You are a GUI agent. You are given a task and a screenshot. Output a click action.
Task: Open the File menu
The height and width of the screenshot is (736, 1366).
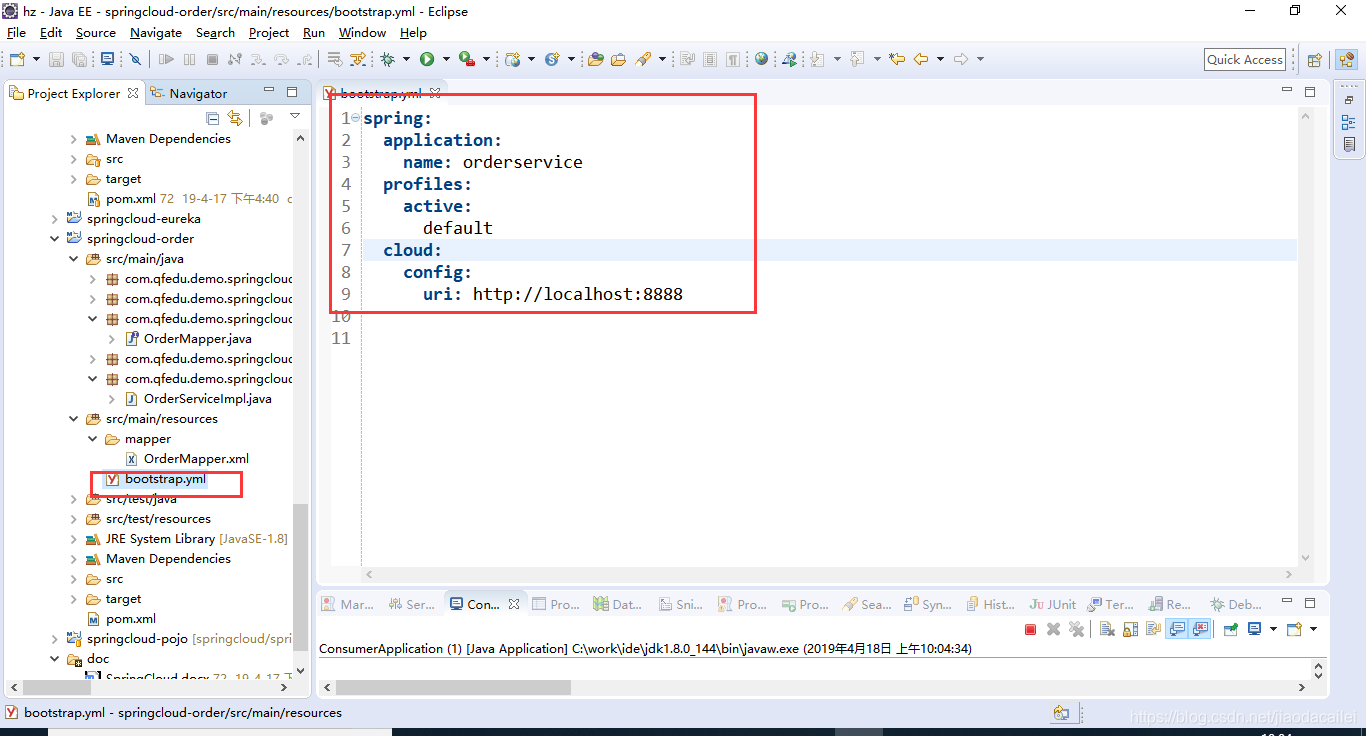click(16, 33)
